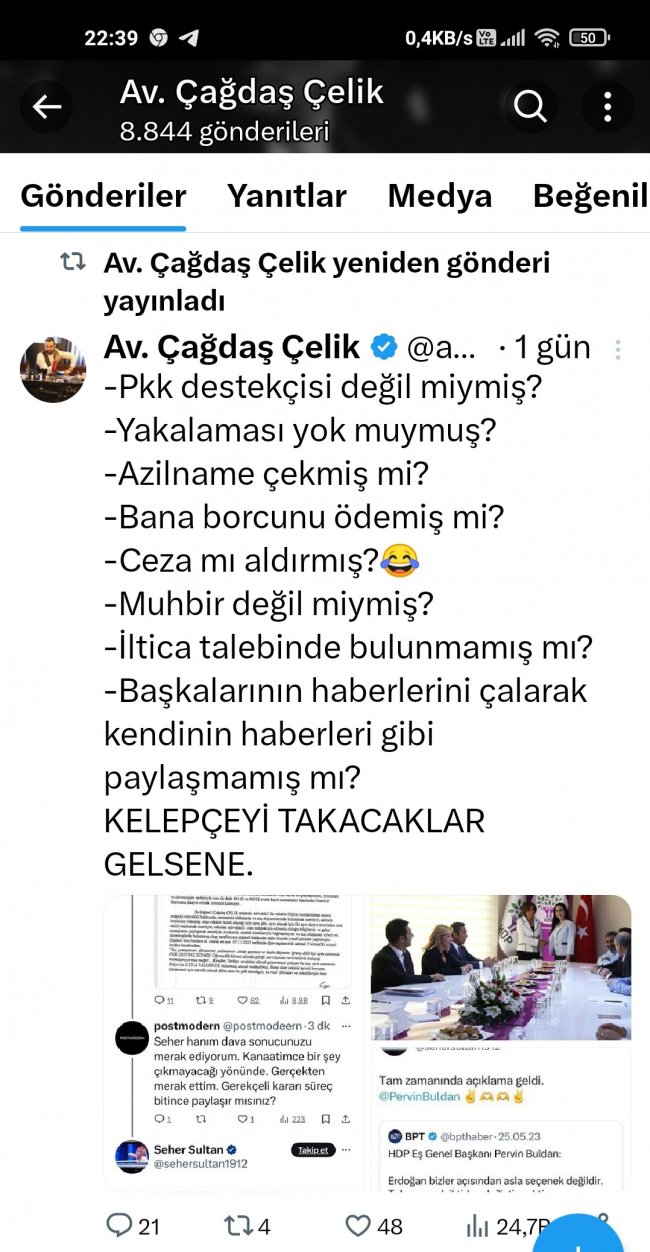650x1252 pixels.
Task: Switch to the Yanıtlar tab
Action: coord(286,196)
